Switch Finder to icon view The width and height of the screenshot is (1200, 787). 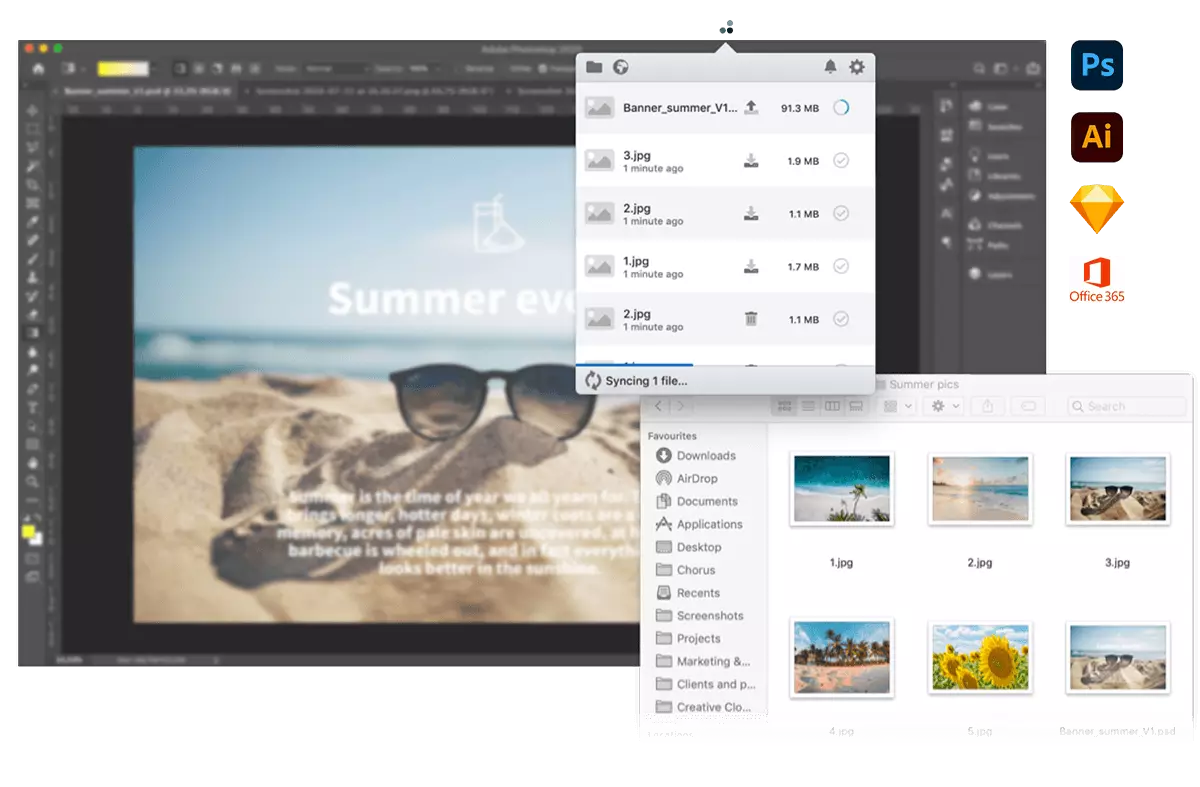(x=785, y=406)
